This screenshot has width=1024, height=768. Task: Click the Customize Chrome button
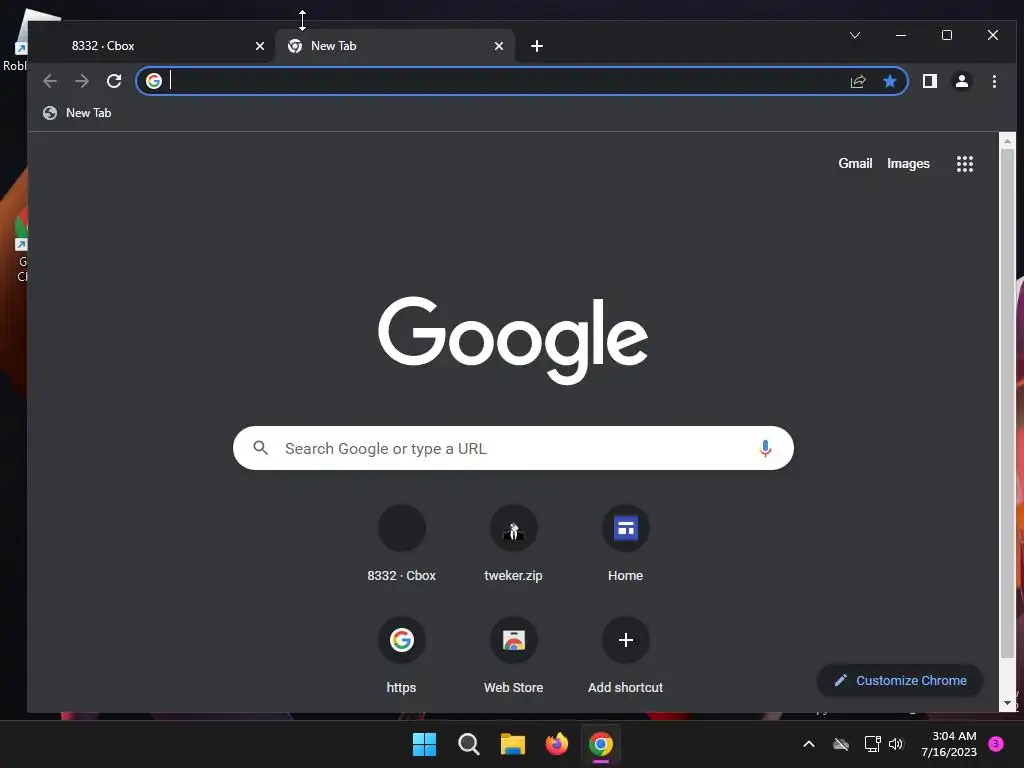coord(900,680)
